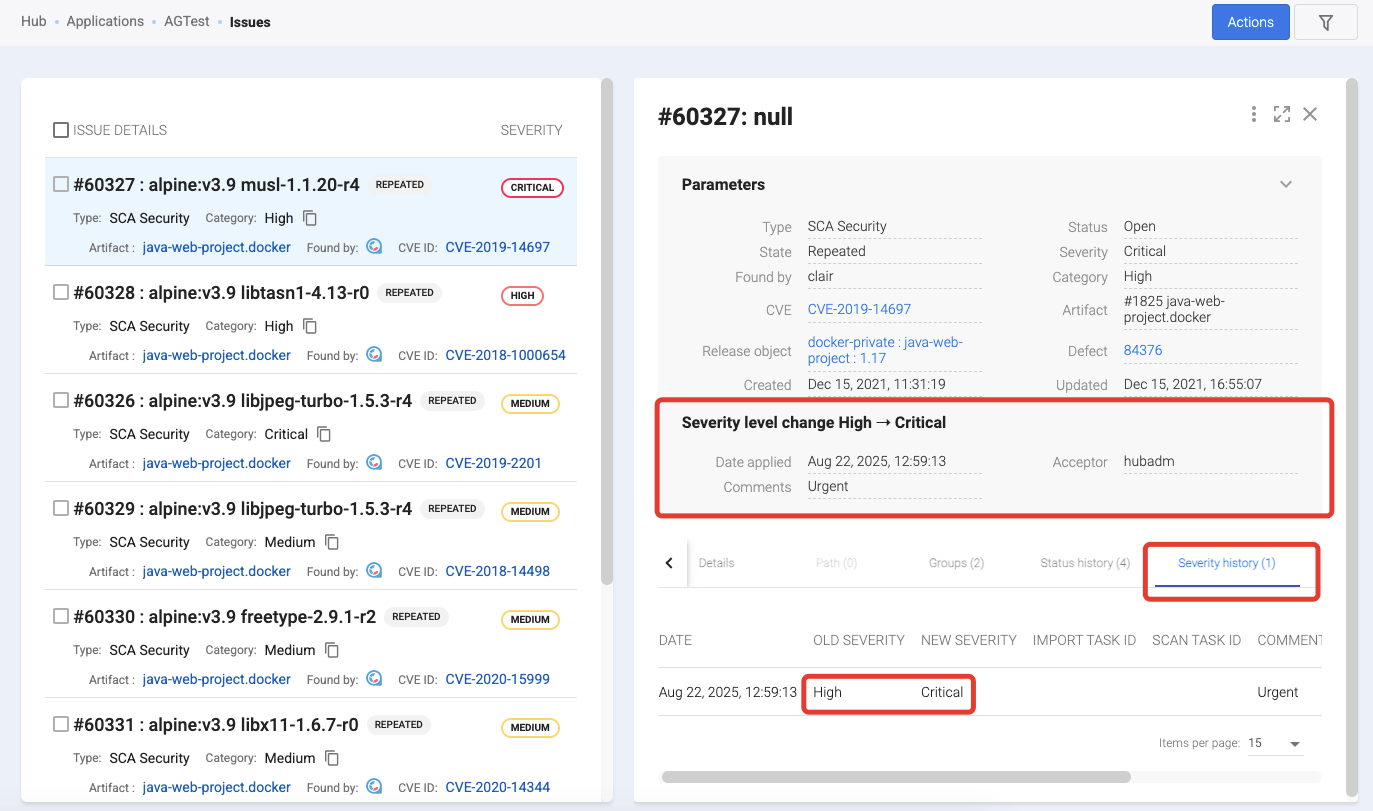Toggle the select-all Issue Details checkbox
The height and width of the screenshot is (811, 1373).
[x=61, y=130]
